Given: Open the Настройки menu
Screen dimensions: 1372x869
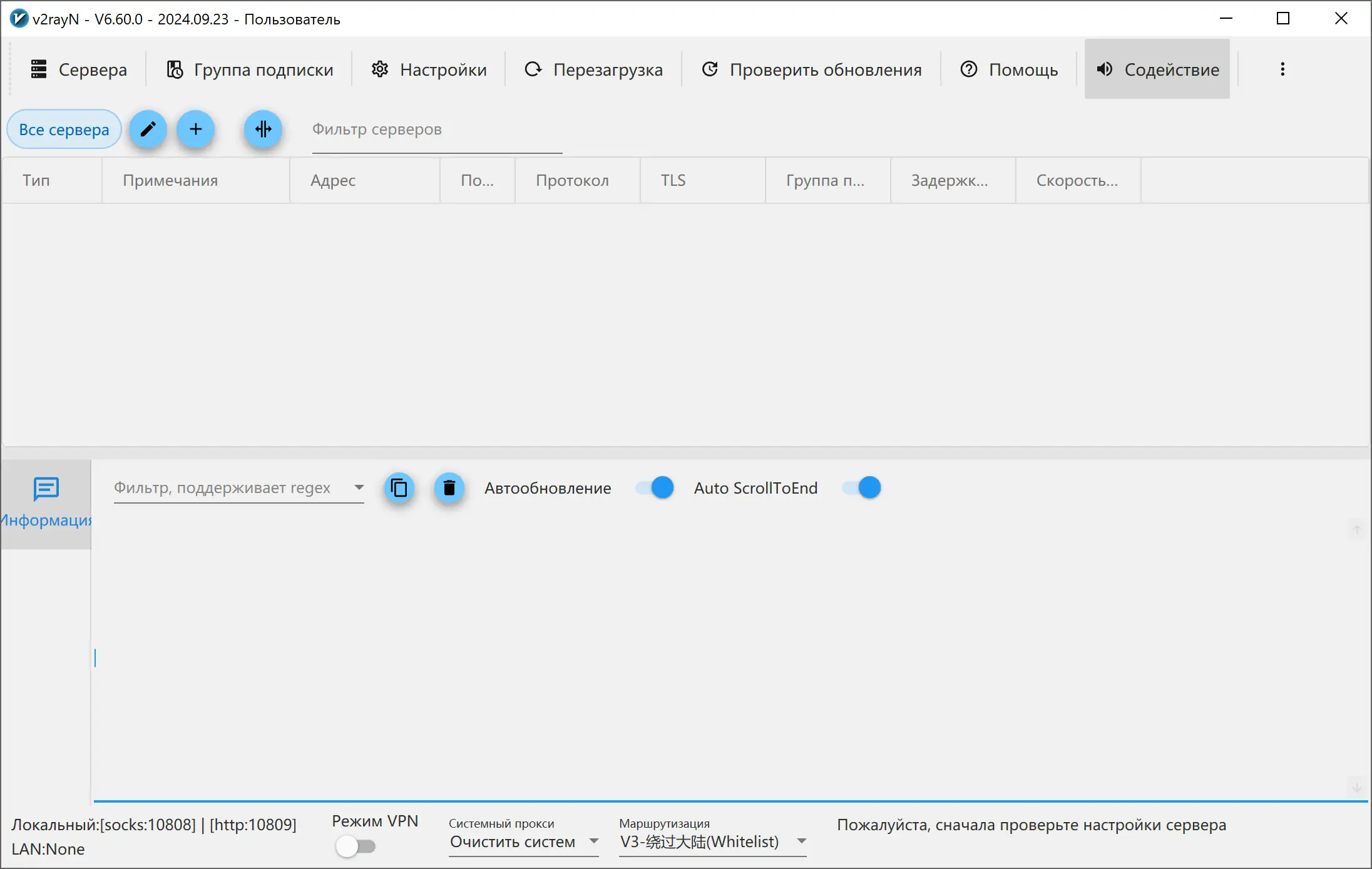Looking at the screenshot, I should pos(429,69).
